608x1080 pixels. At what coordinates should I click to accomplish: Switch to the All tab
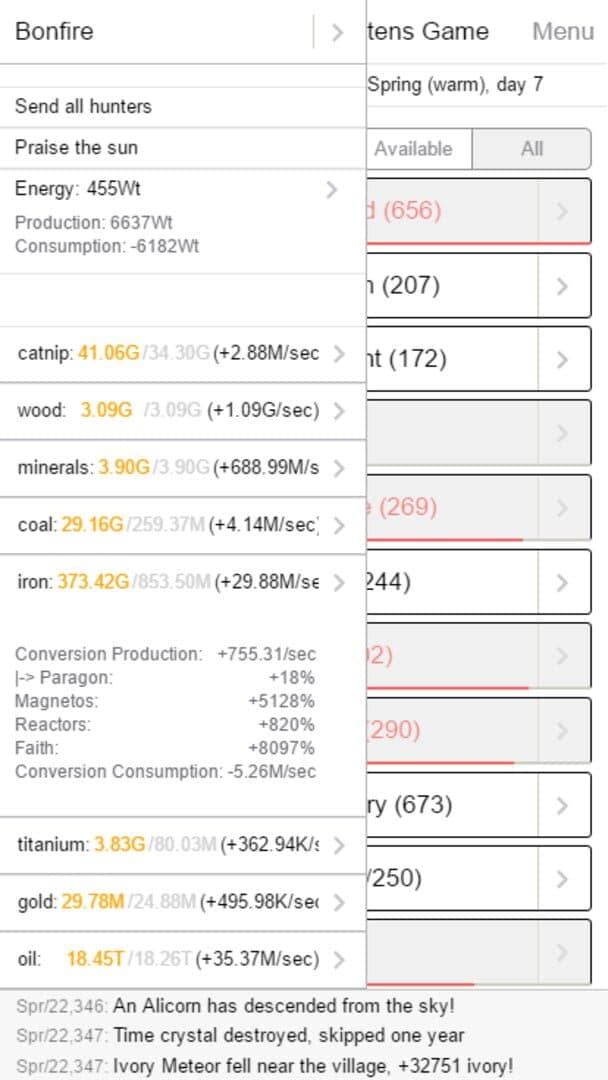531,149
